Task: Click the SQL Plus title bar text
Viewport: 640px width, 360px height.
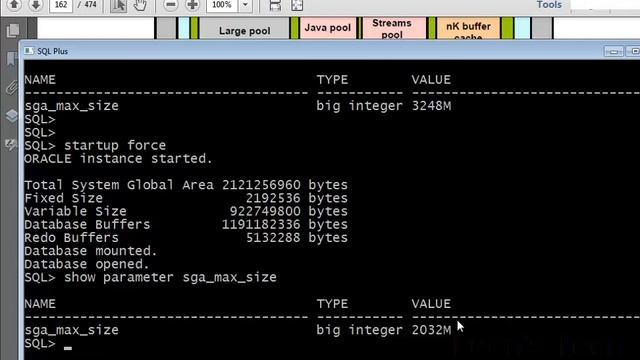Action: click(x=52, y=51)
